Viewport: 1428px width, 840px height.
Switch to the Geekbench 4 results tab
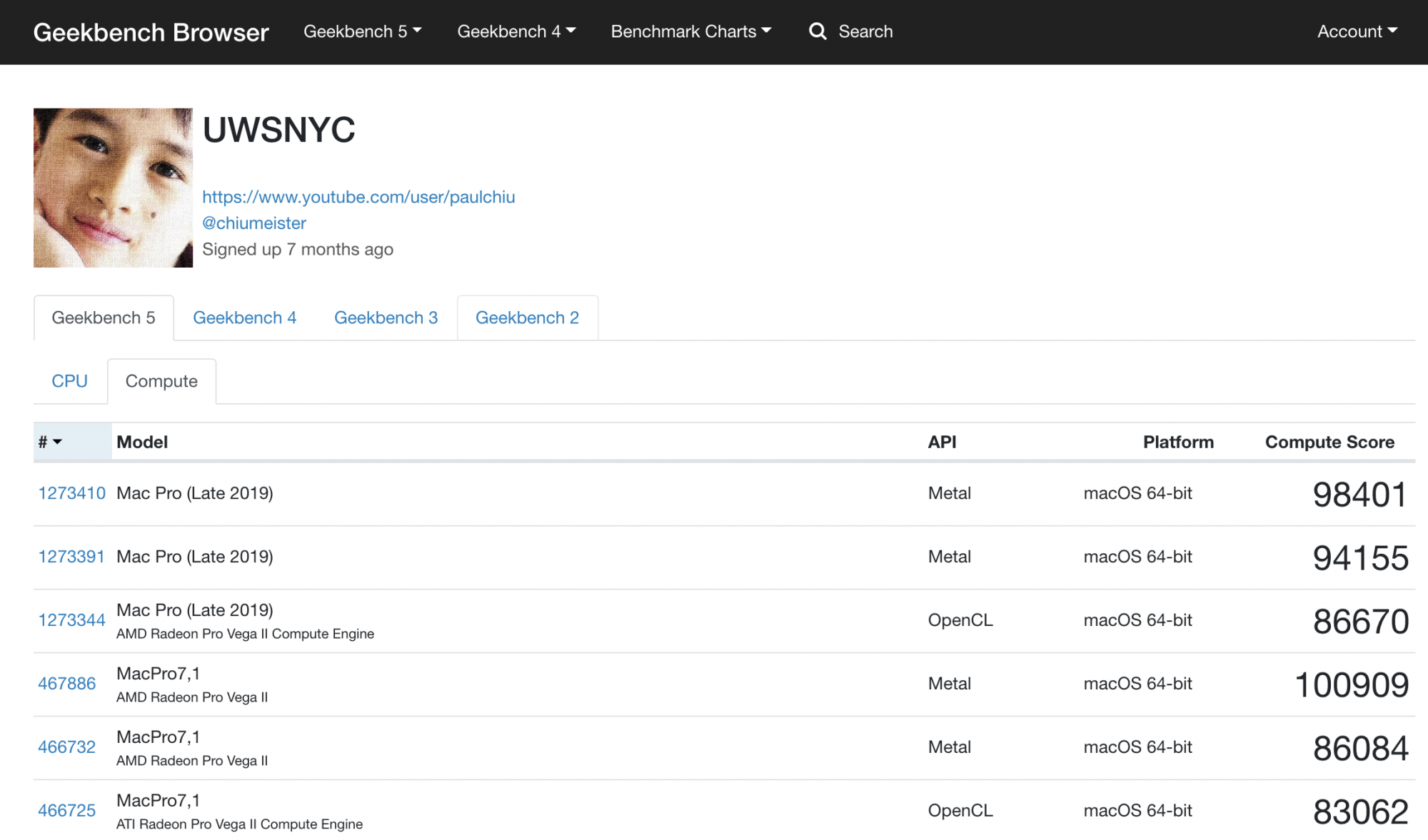[244, 318]
